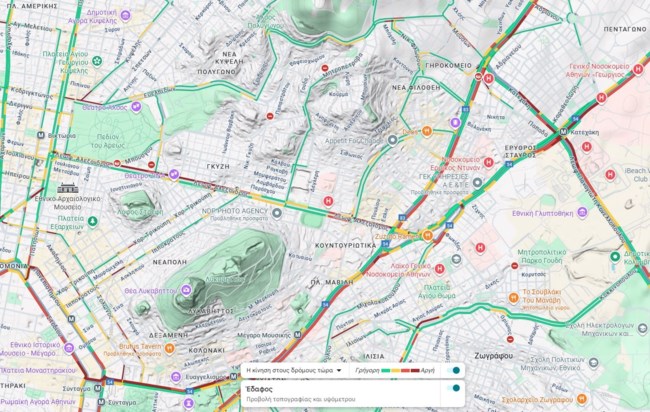Select the ΕΡΥΘΡΟΣ ΣΤΑΥΡΟΣ label
This screenshot has height=412, width=650.
tap(520, 151)
